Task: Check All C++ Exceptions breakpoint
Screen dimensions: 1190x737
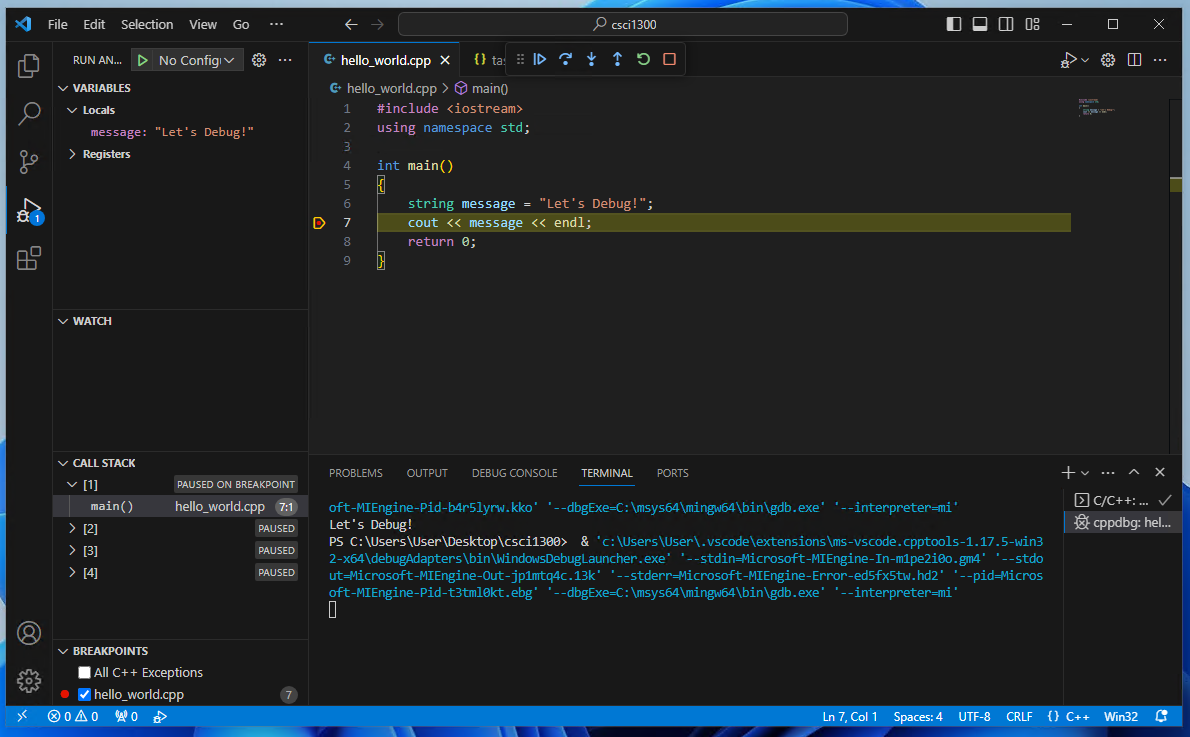Action: (84, 672)
